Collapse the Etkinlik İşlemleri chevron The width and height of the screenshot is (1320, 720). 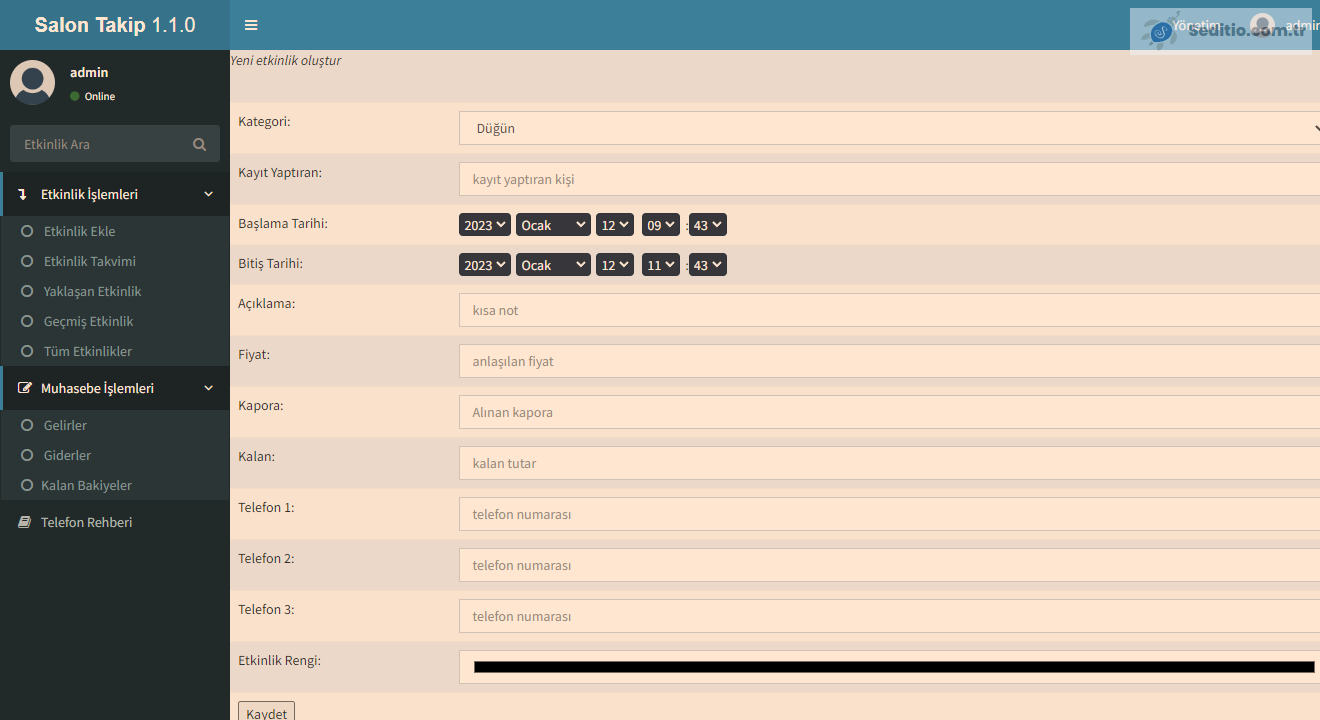(x=208, y=194)
